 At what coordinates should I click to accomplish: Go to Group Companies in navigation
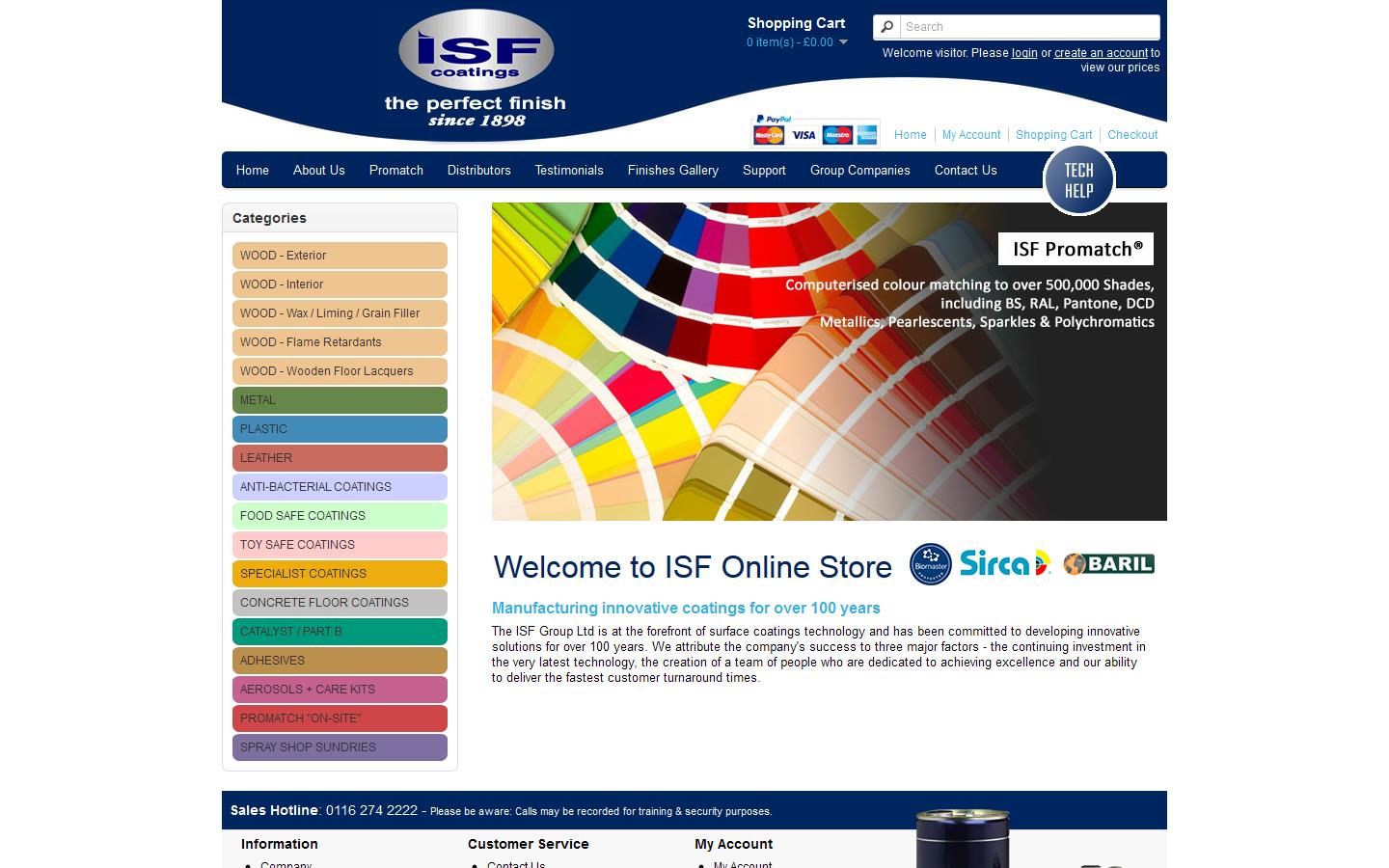(859, 171)
